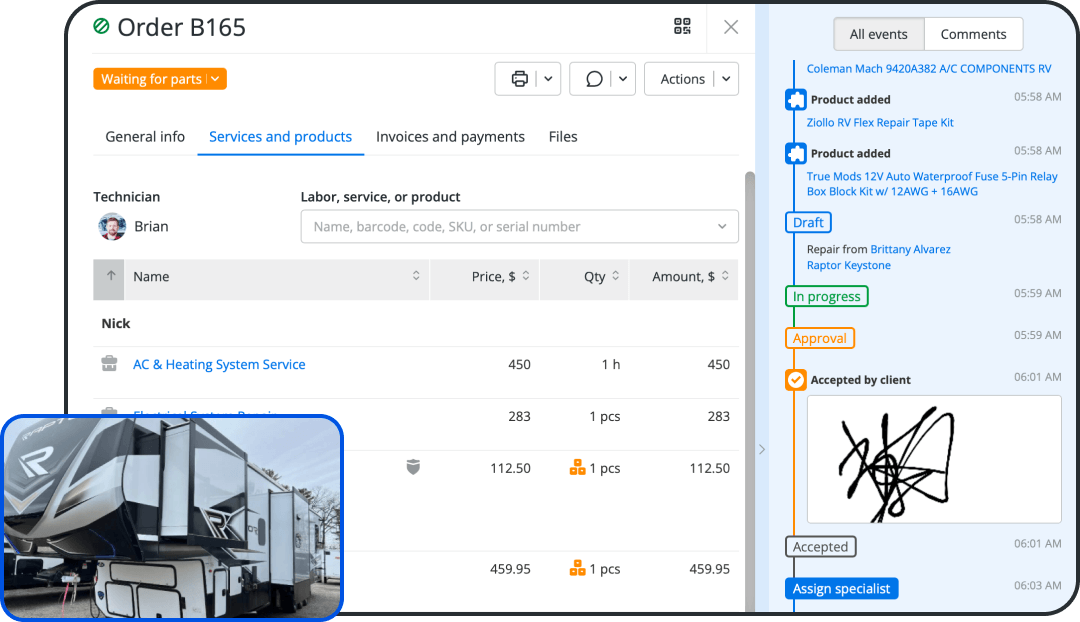Switch to Invoices and payments tab
The height and width of the screenshot is (622, 1080).
450,137
